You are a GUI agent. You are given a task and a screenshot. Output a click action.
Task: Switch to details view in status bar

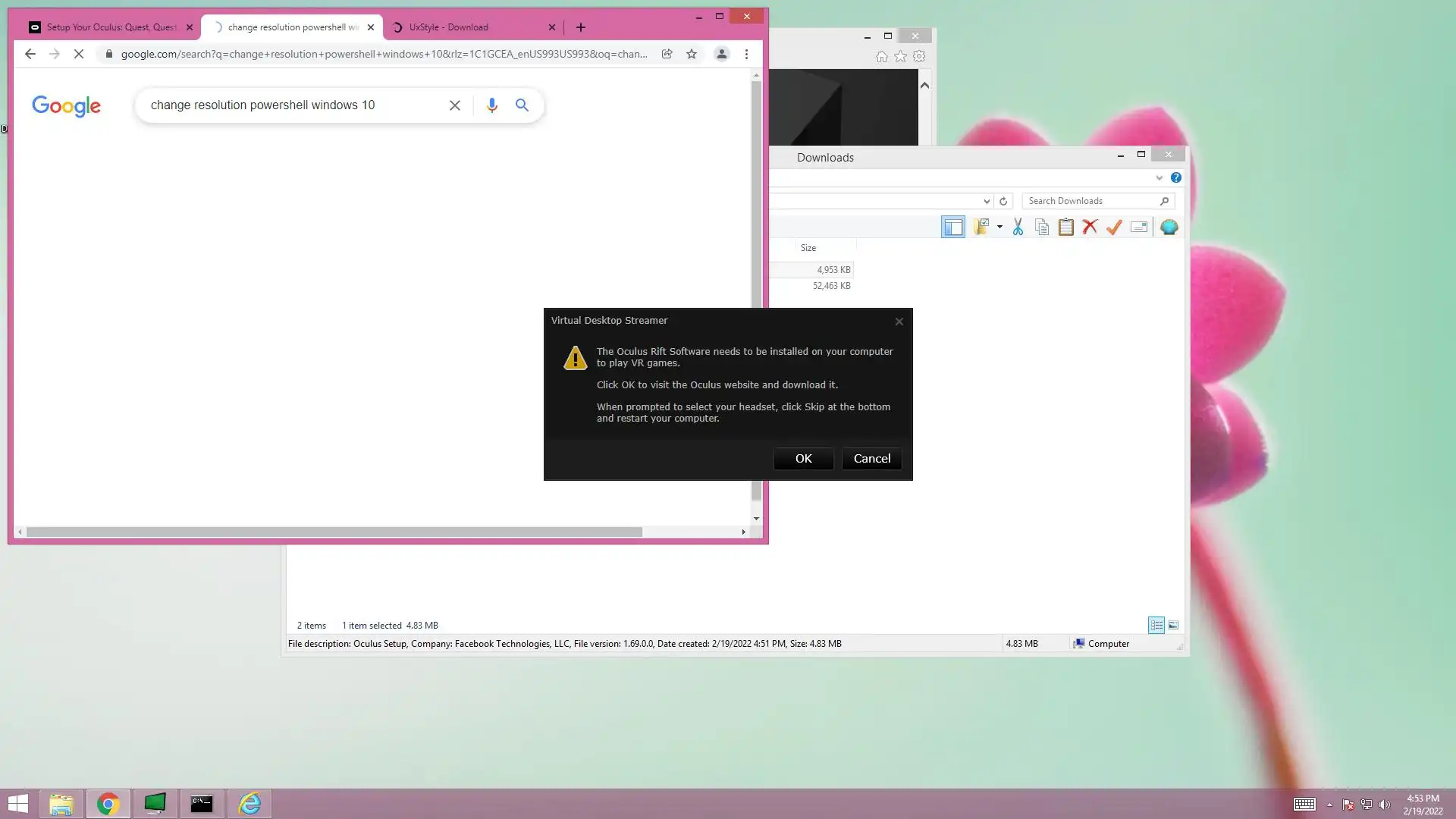[1156, 625]
